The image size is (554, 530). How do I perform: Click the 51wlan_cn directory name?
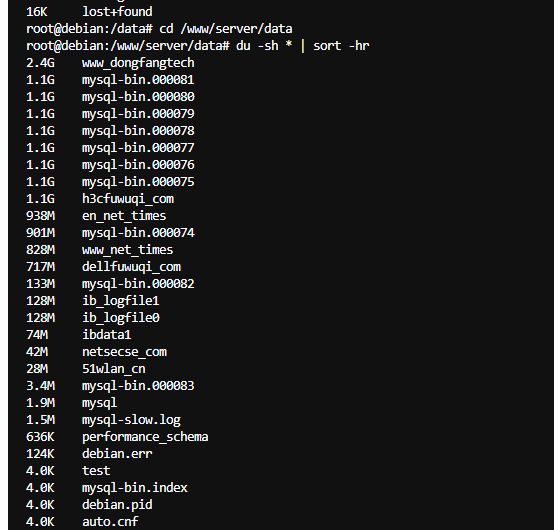(x=114, y=369)
